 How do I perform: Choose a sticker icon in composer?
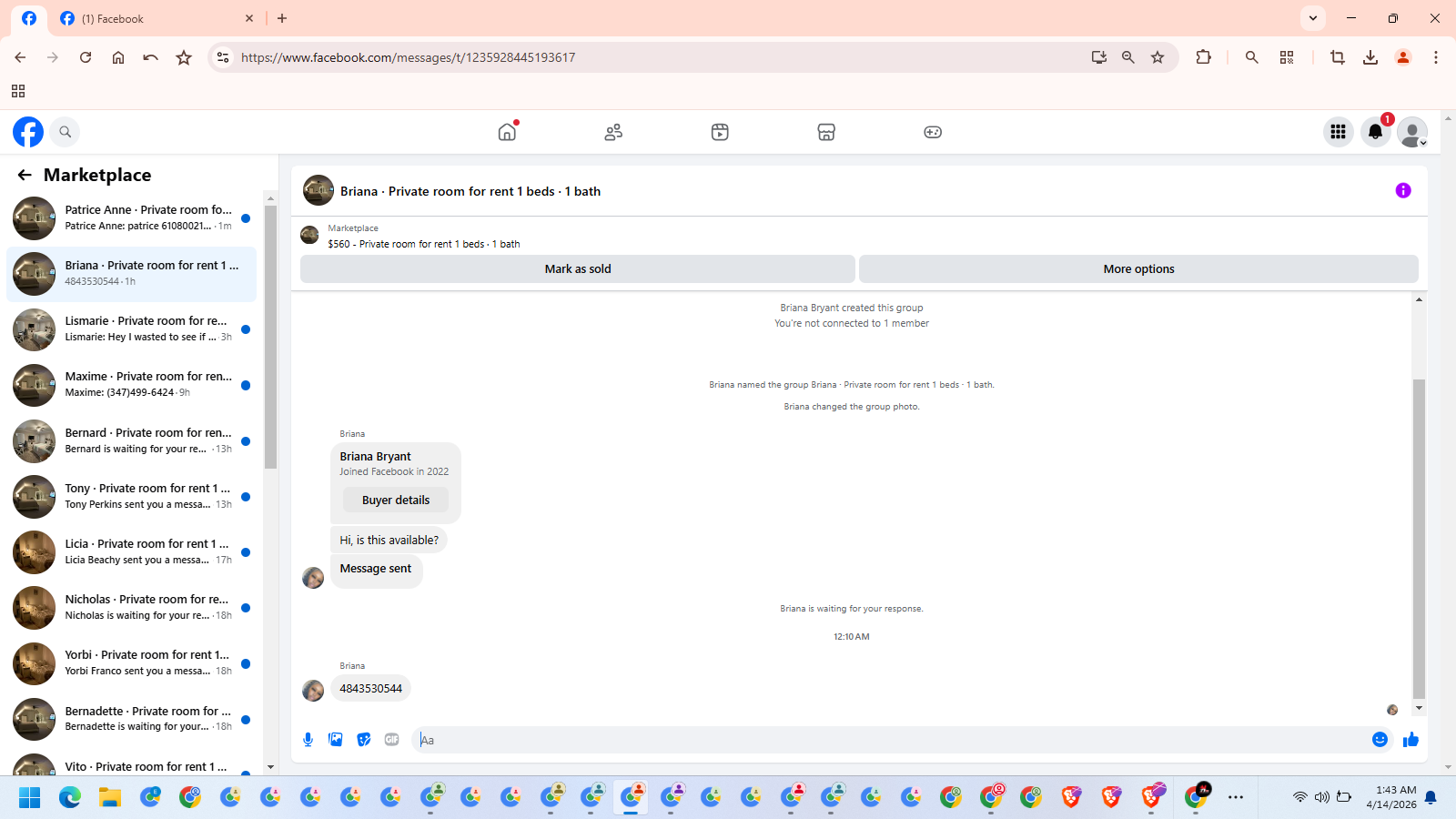[364, 740]
